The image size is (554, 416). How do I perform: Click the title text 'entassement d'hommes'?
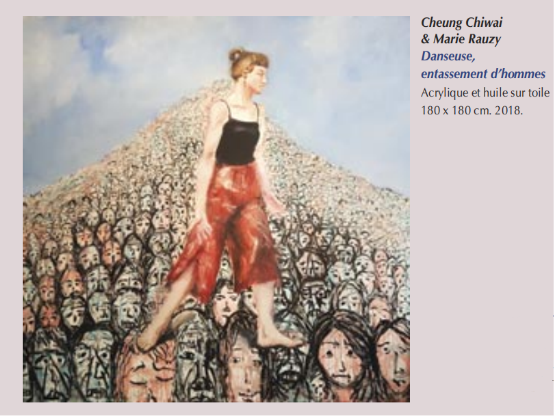pyautogui.click(x=483, y=74)
